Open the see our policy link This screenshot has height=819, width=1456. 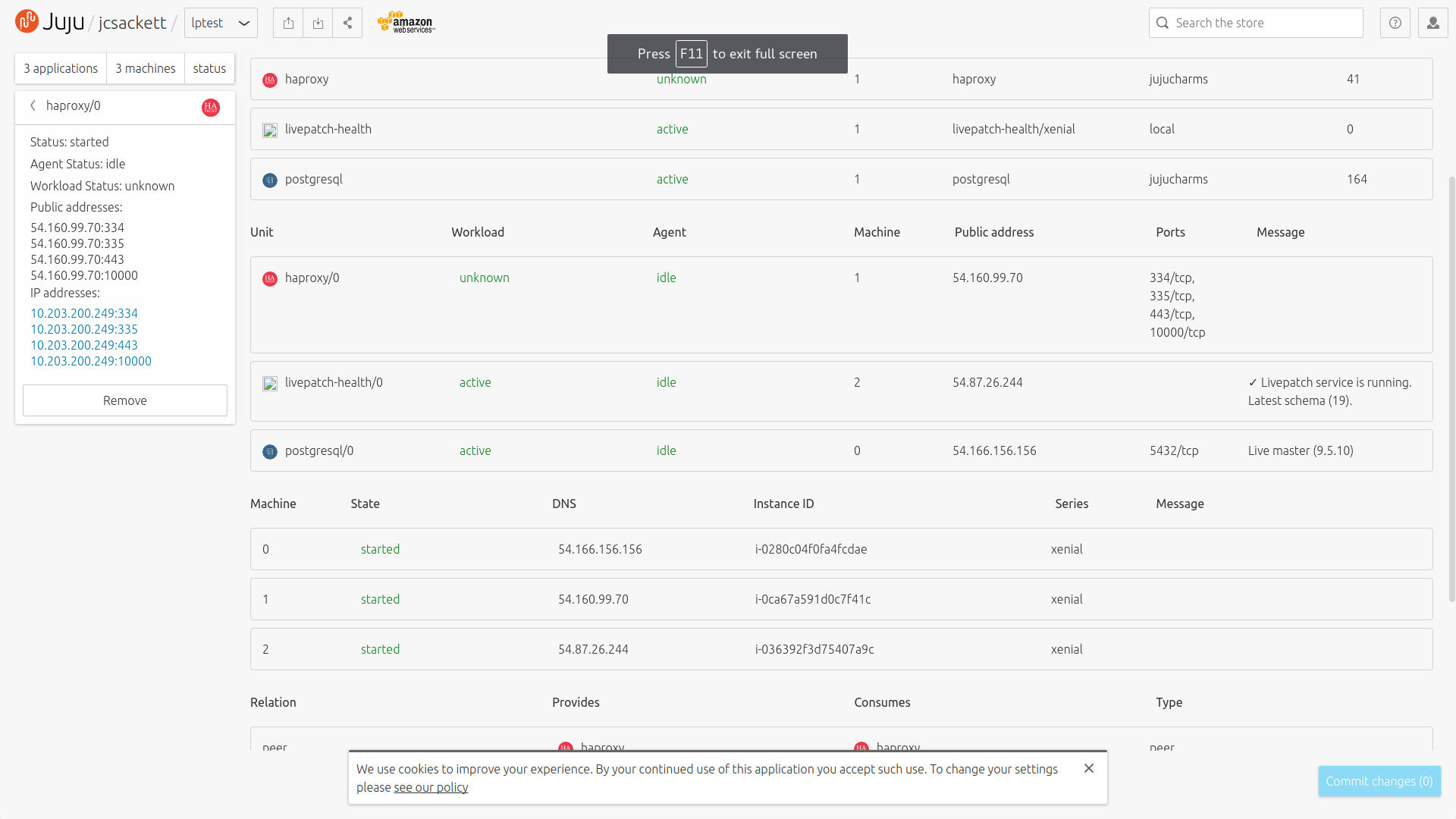tap(431, 787)
